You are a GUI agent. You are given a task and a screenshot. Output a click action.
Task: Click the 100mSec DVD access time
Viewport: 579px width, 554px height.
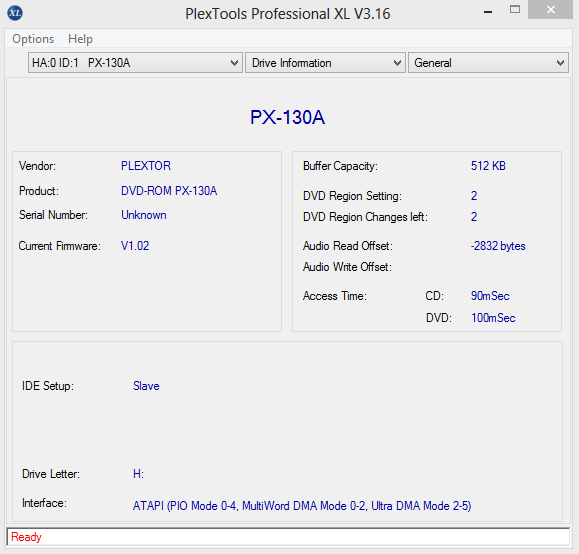click(x=493, y=318)
